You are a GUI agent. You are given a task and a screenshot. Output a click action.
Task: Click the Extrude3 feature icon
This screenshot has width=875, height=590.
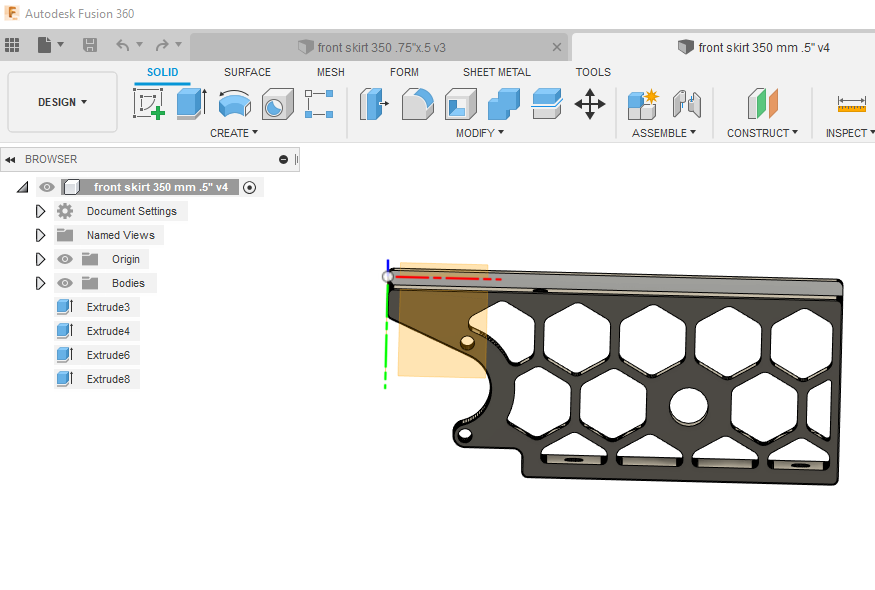pos(65,307)
